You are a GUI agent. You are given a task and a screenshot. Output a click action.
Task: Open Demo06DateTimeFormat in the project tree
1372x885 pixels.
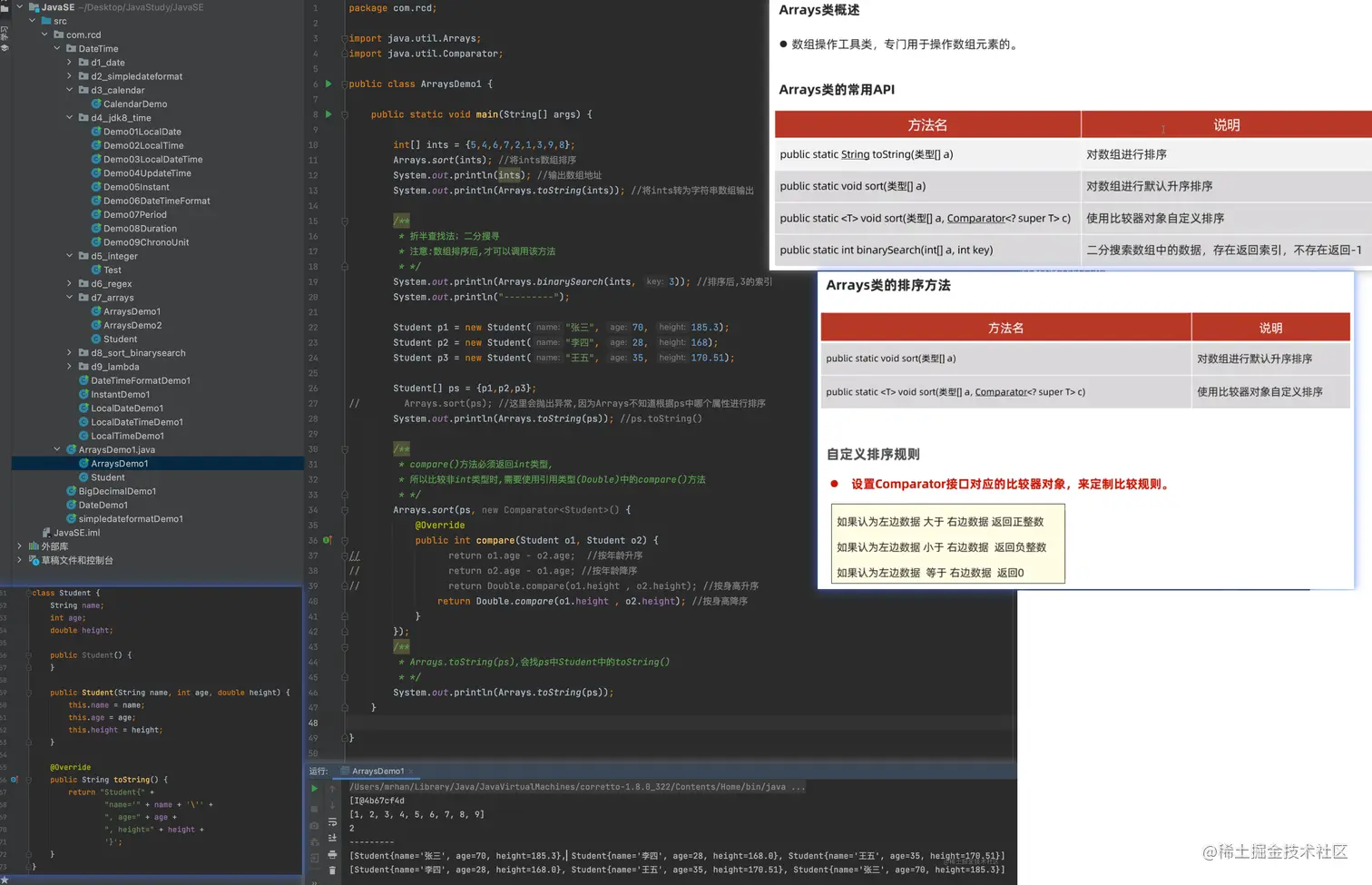(x=157, y=201)
